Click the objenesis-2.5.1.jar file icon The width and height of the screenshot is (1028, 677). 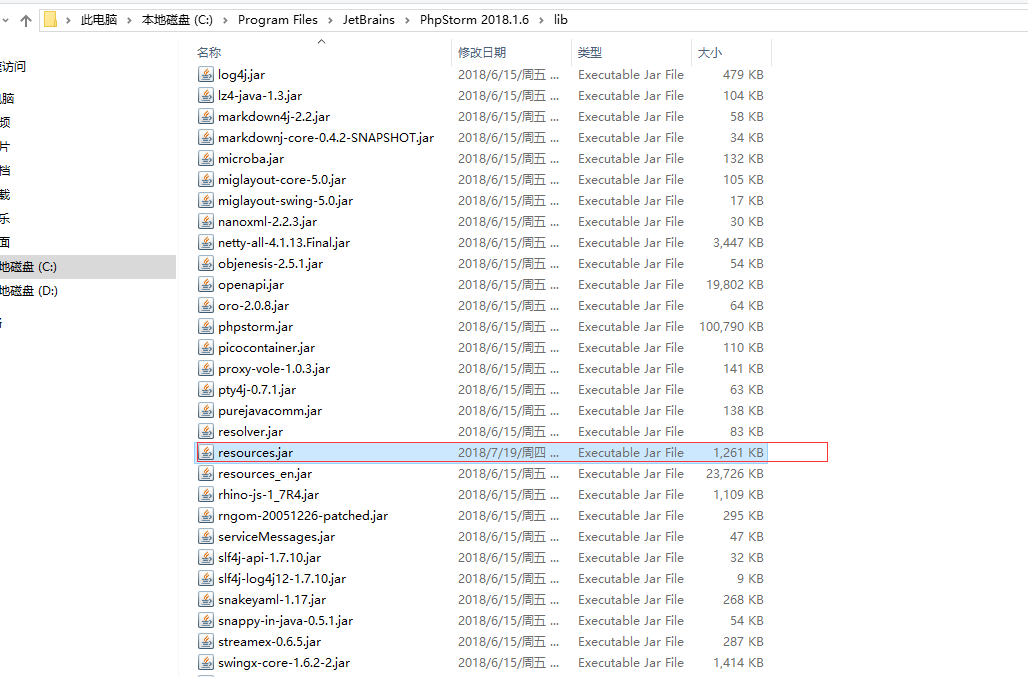206,263
